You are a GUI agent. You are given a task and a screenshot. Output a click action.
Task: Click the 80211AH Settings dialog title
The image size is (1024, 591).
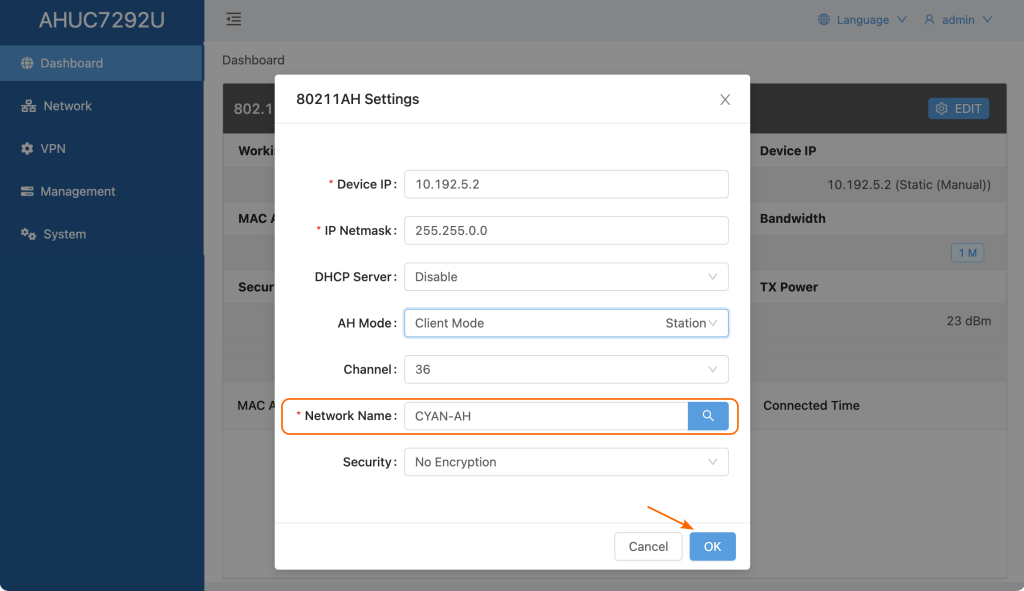point(357,99)
